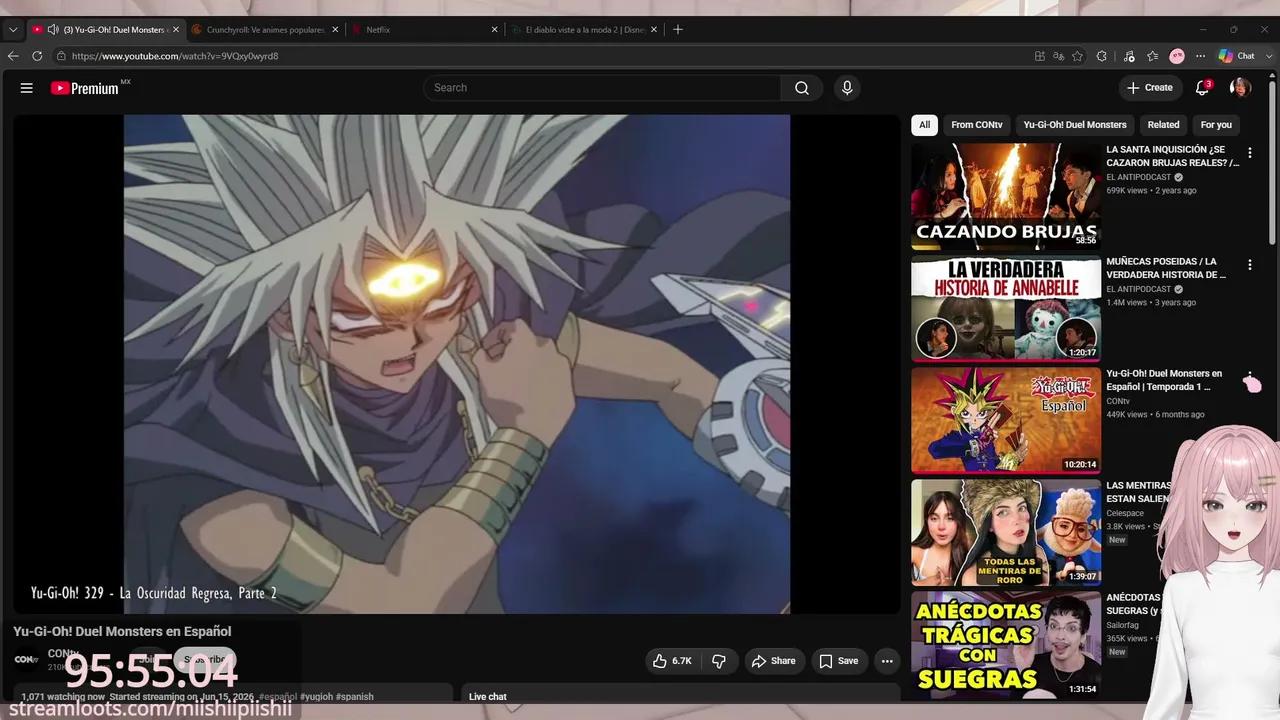Expand the tab search dropdown arrow

(13, 30)
